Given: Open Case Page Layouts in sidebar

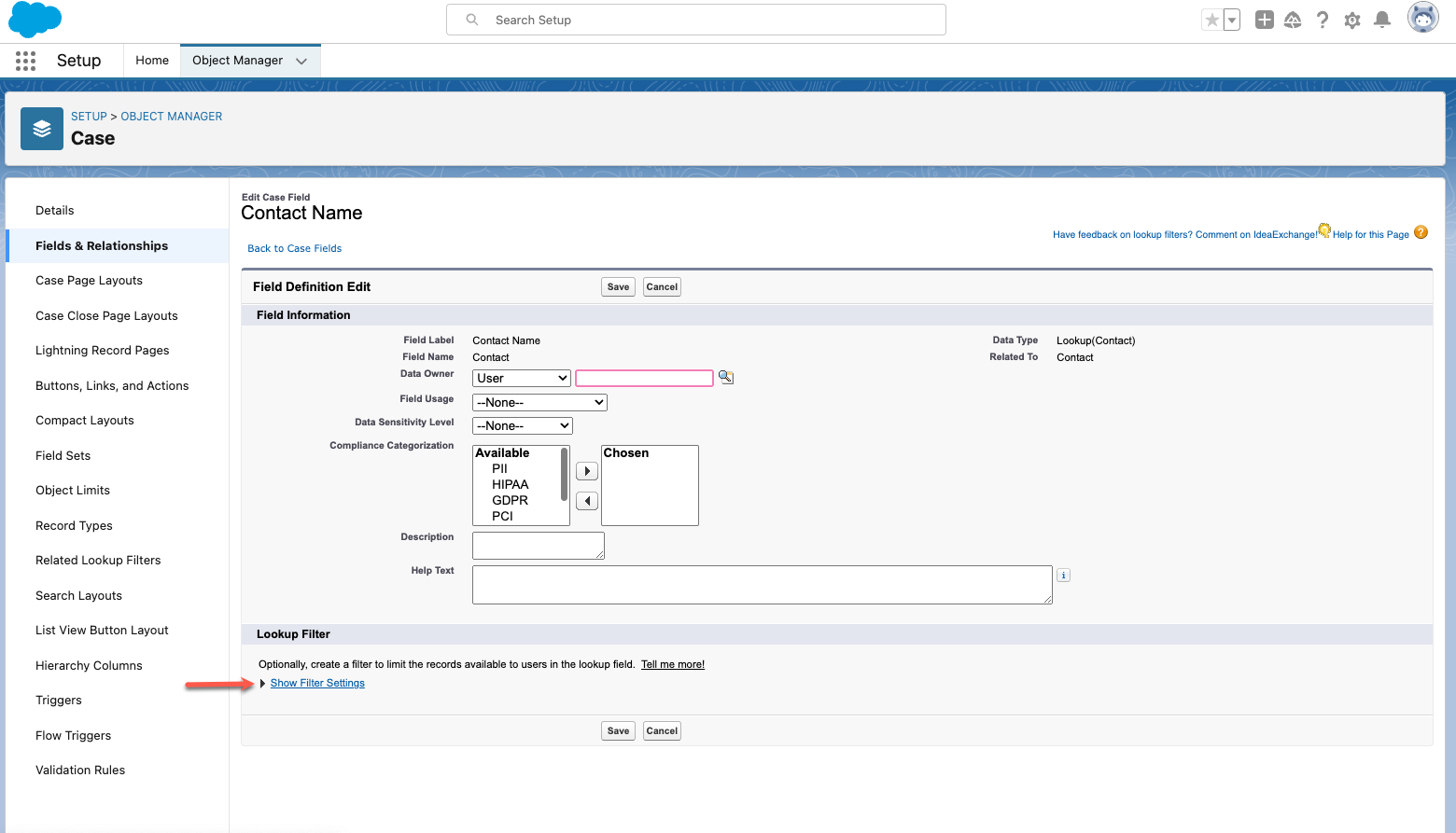Looking at the screenshot, I should click(x=89, y=281).
